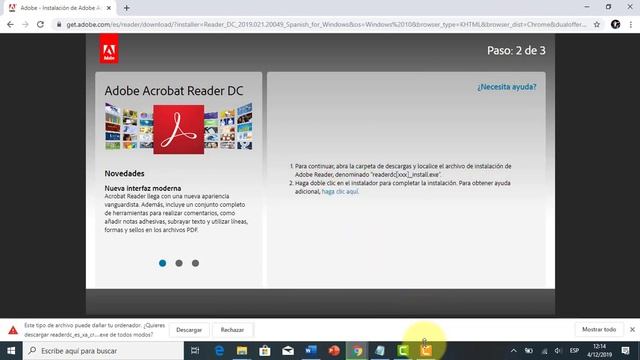Open the Windows Start menu
Image resolution: width=640 pixels, height=360 pixels.
[11, 351]
